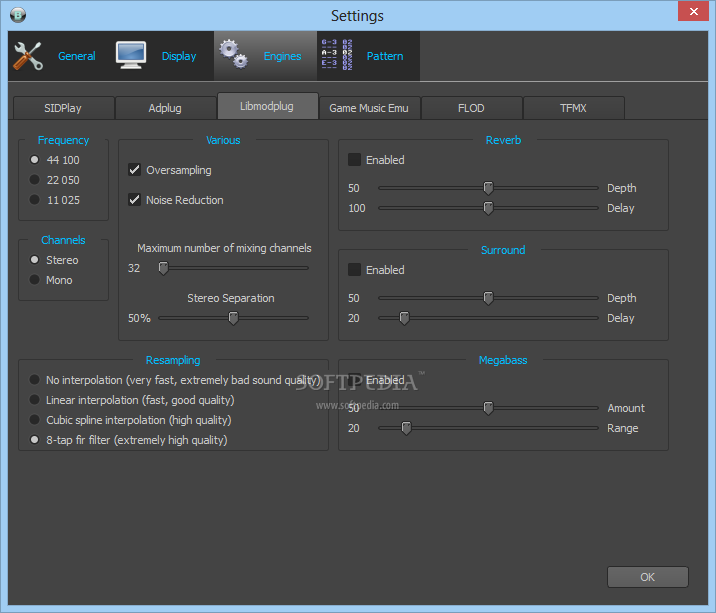Viewport: 716px width, 613px height.
Task: Click the Megabass Range slider handle
Action: tap(406, 428)
